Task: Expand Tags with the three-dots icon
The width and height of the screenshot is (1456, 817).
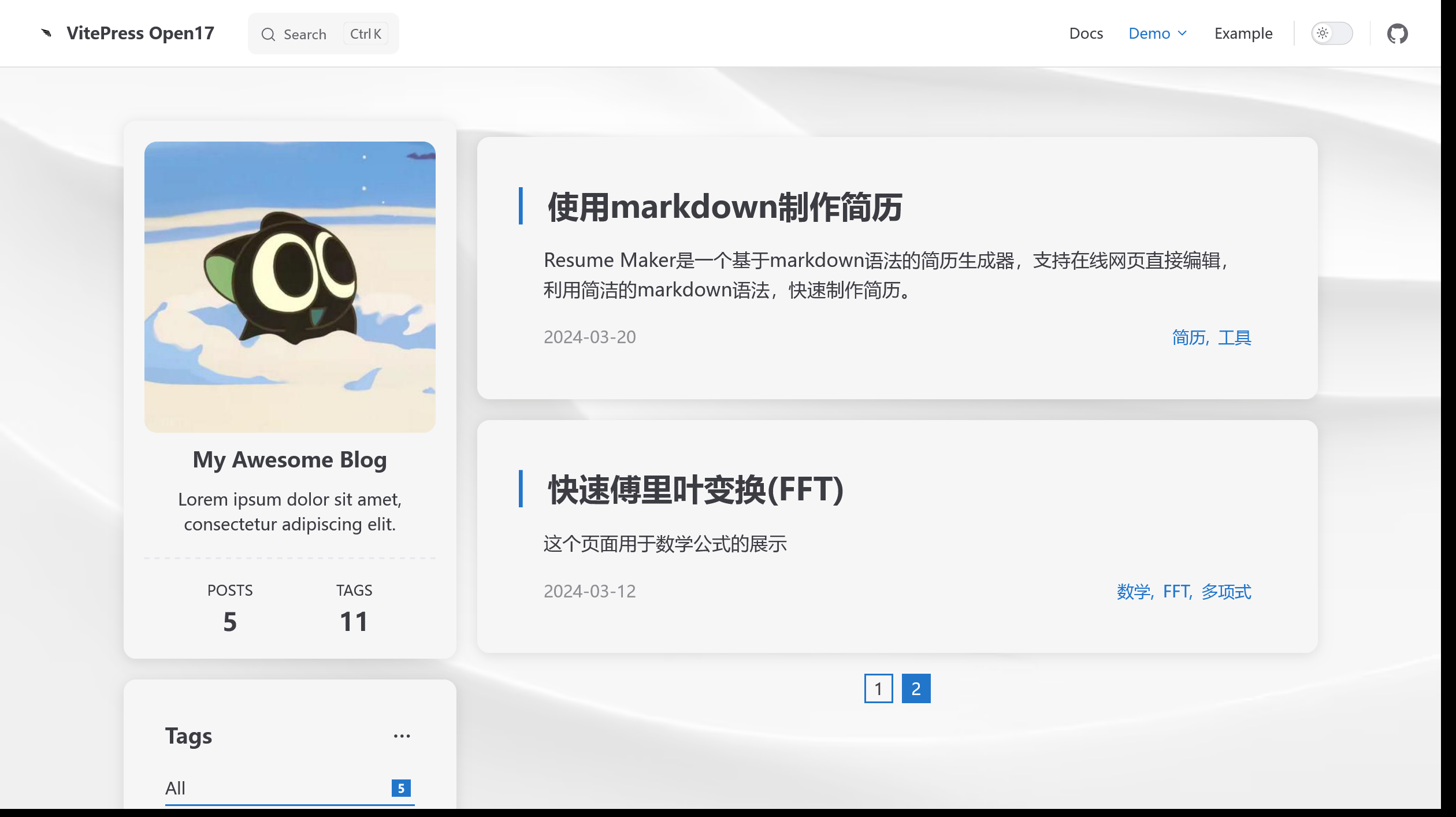Action: [402, 736]
